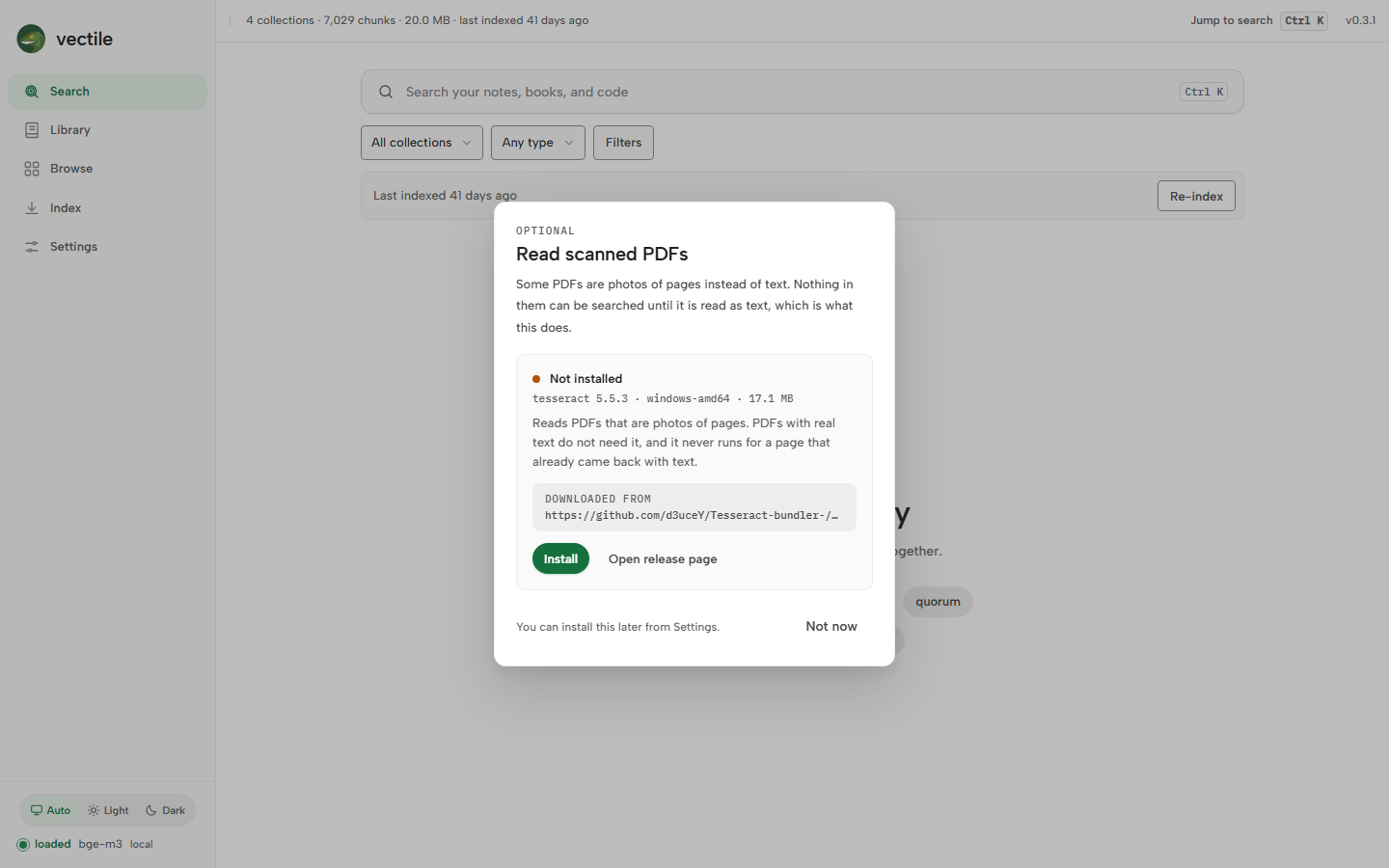Click the moon icon for Dark theme
The height and width of the screenshot is (868, 1389).
tap(151, 810)
